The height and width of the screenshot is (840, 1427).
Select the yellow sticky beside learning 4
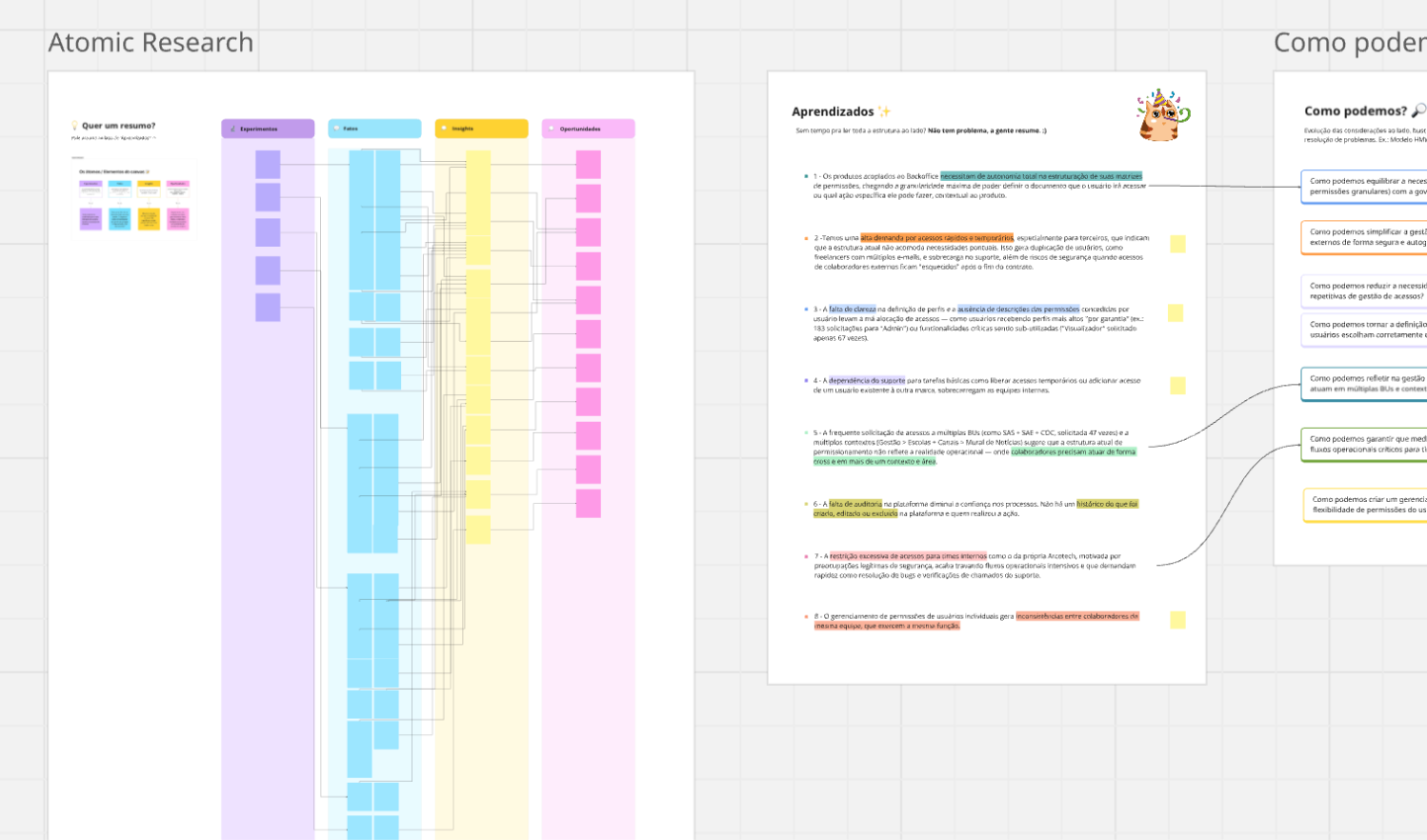(1177, 386)
